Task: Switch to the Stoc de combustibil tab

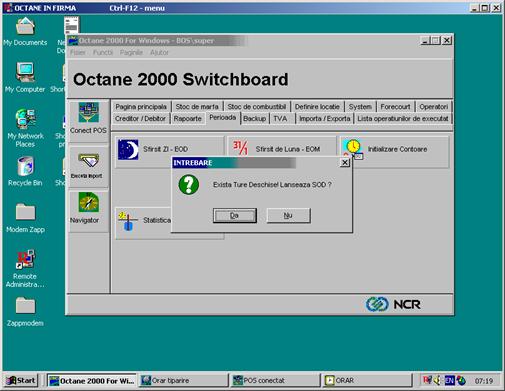Action: pyautogui.click(x=257, y=107)
